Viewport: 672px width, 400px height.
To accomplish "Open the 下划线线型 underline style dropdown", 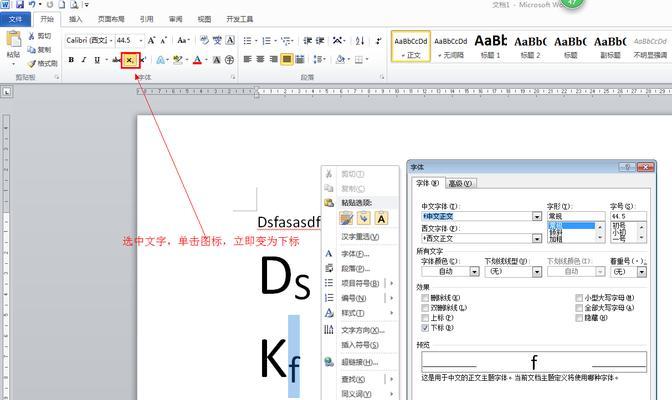I will click(x=537, y=271).
